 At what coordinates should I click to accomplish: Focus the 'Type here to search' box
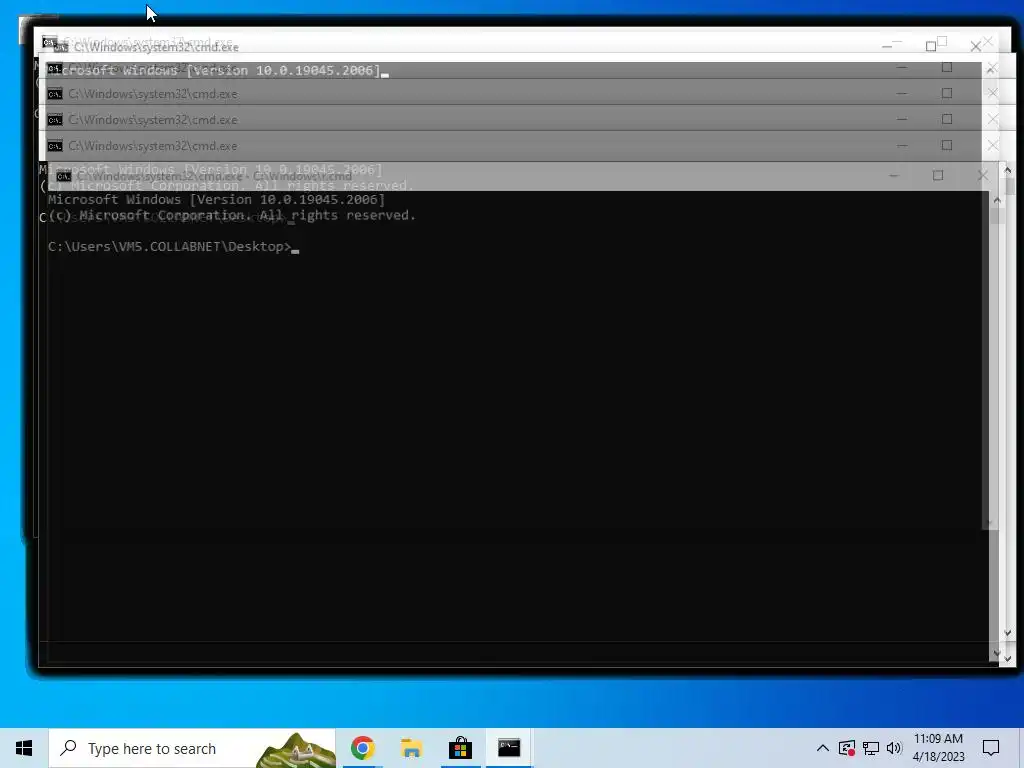[192, 748]
